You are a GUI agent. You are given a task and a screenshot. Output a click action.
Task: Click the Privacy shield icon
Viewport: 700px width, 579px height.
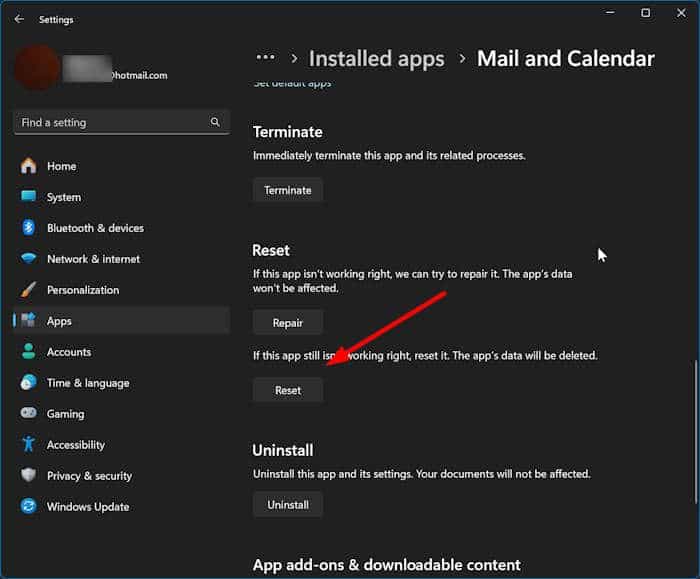click(x=29, y=475)
